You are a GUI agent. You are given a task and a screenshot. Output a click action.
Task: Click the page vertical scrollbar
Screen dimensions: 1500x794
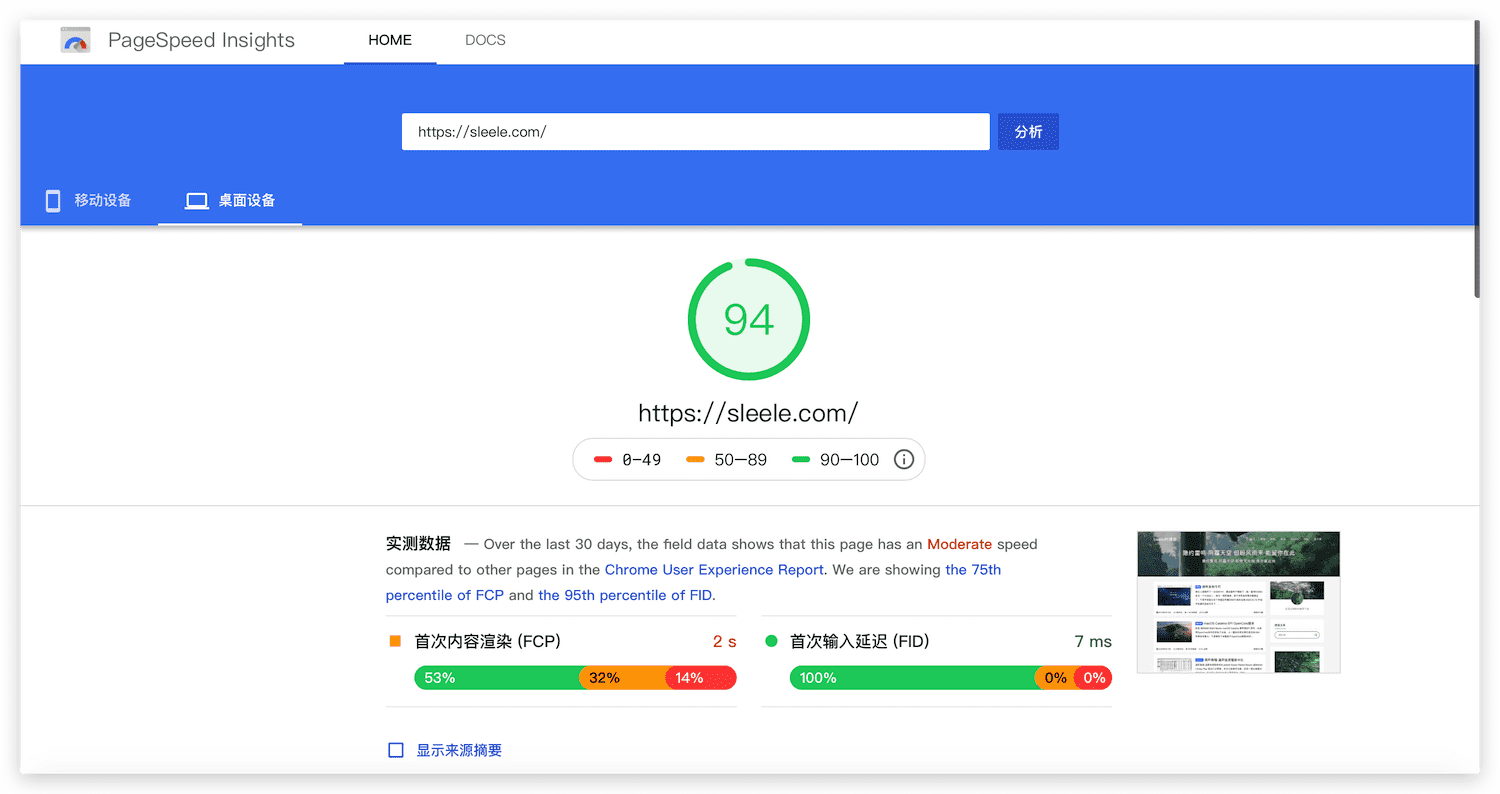click(1476, 160)
